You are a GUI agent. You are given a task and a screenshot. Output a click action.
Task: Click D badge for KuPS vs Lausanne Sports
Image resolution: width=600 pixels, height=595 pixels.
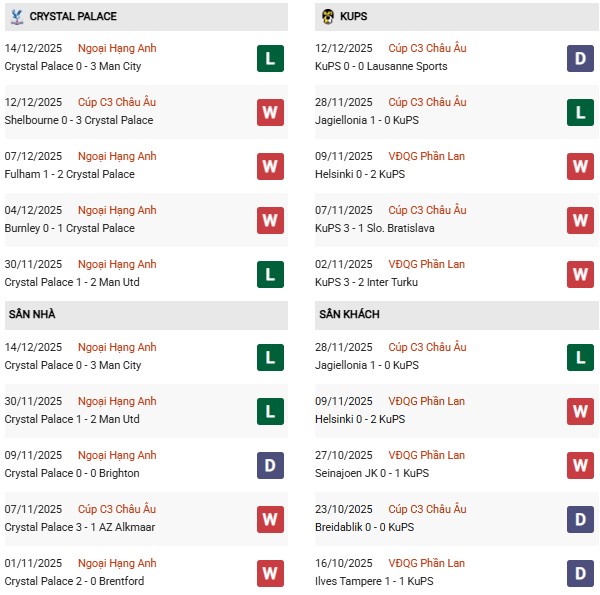(581, 58)
